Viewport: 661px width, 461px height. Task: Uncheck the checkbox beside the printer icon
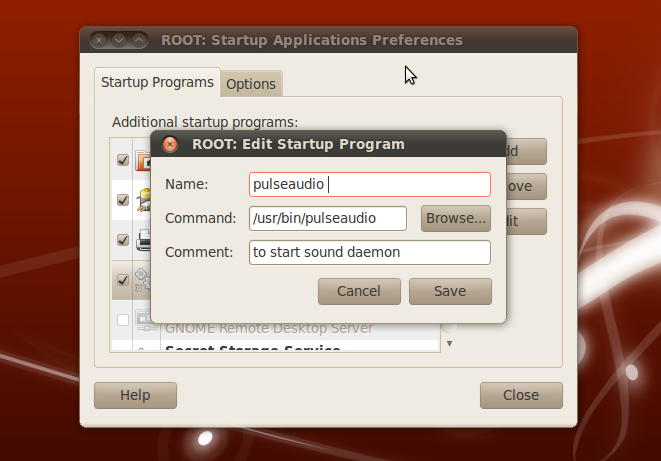[123, 240]
